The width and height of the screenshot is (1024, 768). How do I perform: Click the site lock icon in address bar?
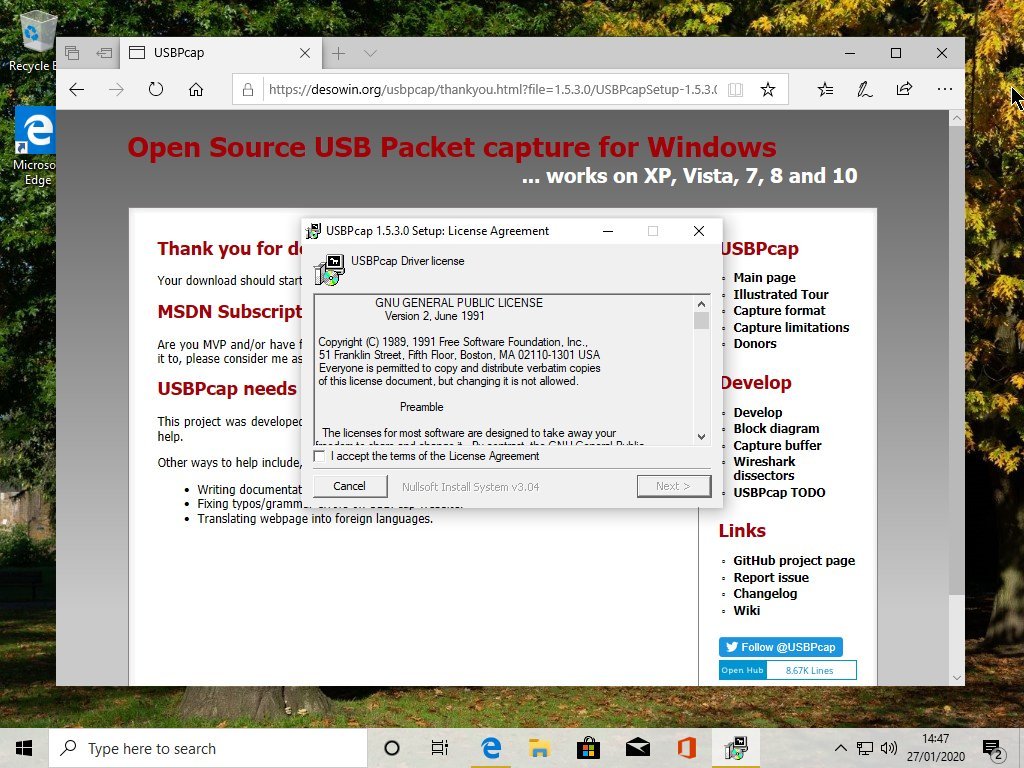coord(248,89)
